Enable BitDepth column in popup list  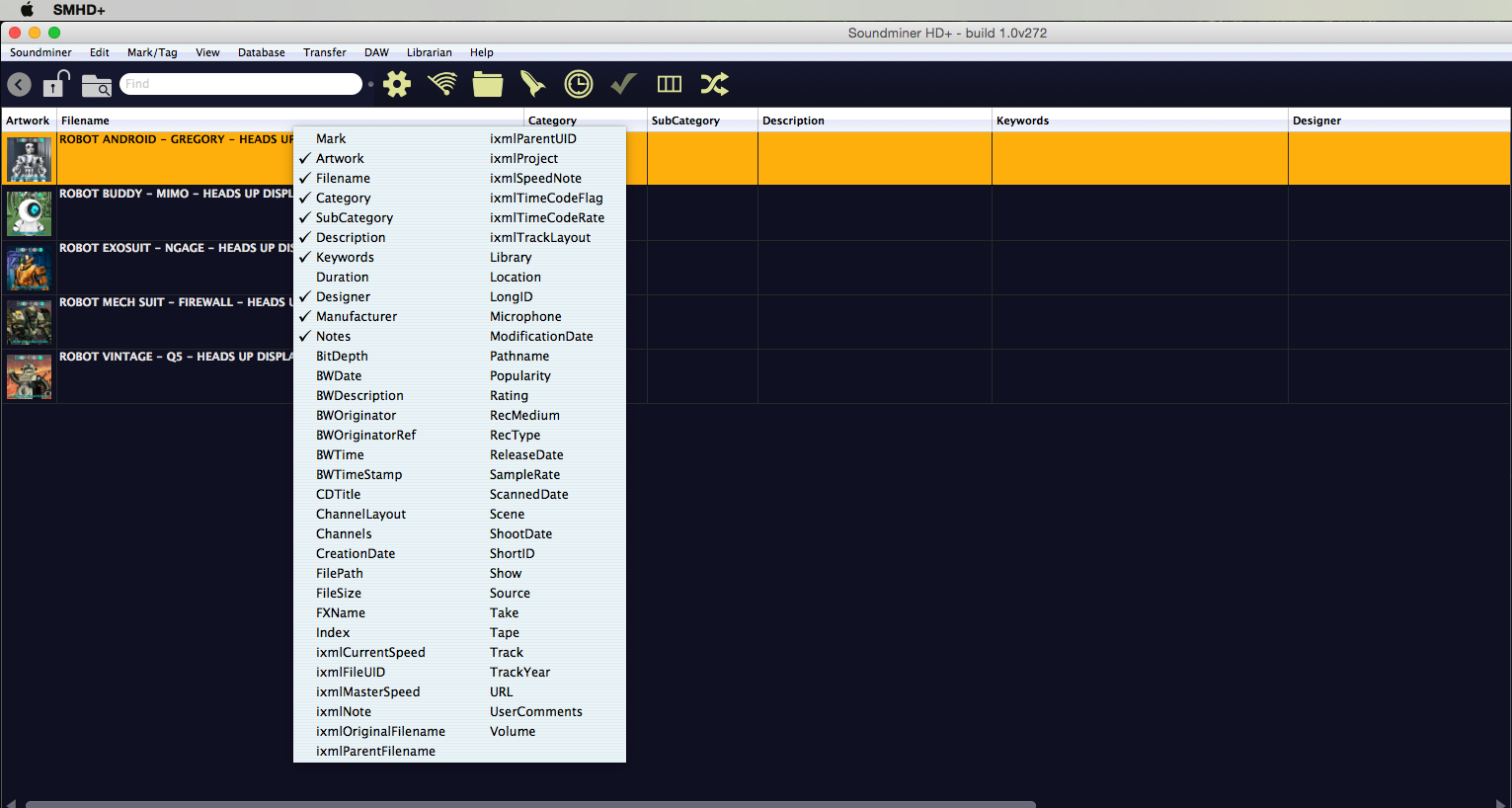pos(342,356)
